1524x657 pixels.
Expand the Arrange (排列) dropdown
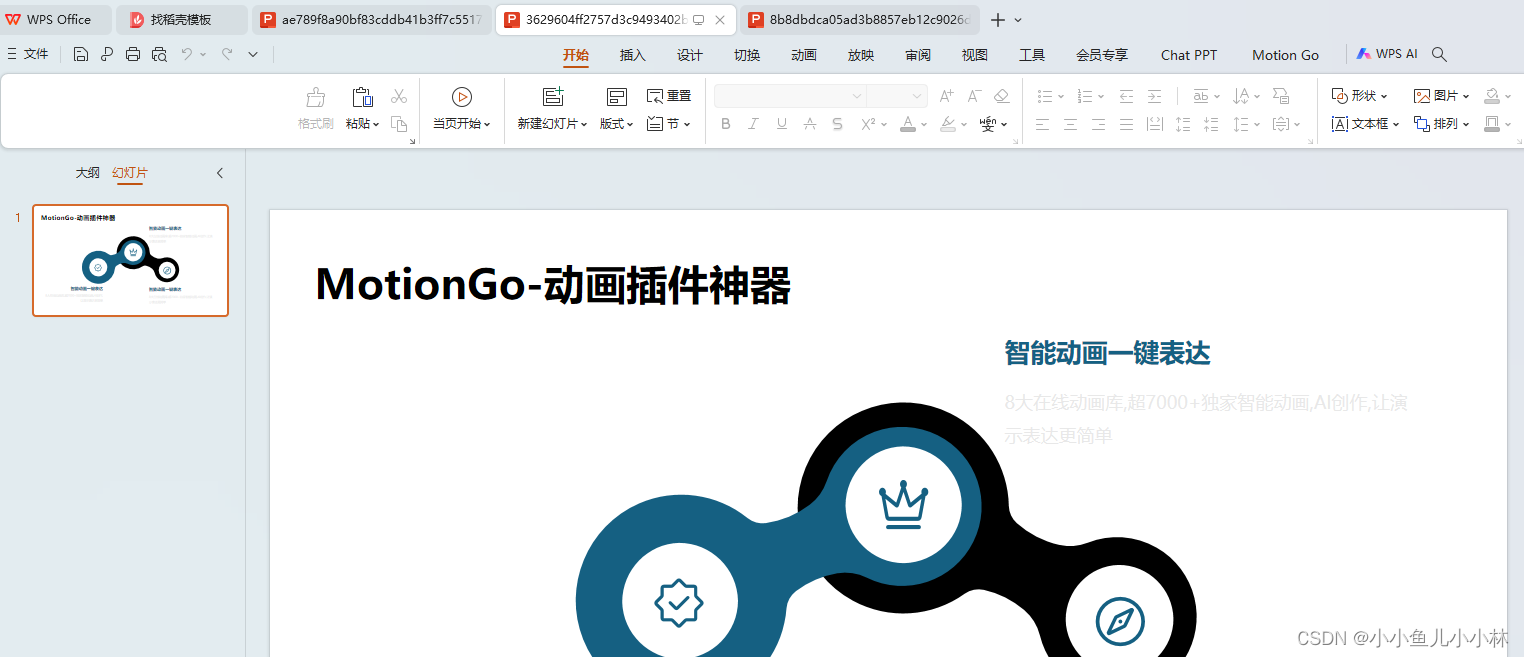(x=1441, y=124)
